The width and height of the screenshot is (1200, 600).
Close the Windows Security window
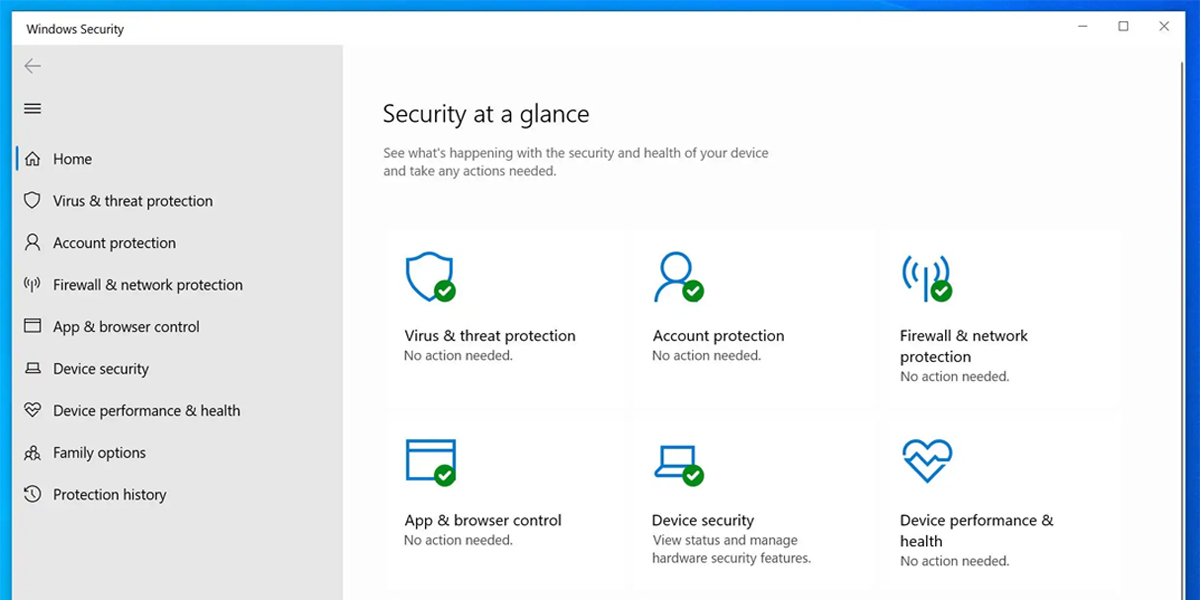[x=1164, y=27]
